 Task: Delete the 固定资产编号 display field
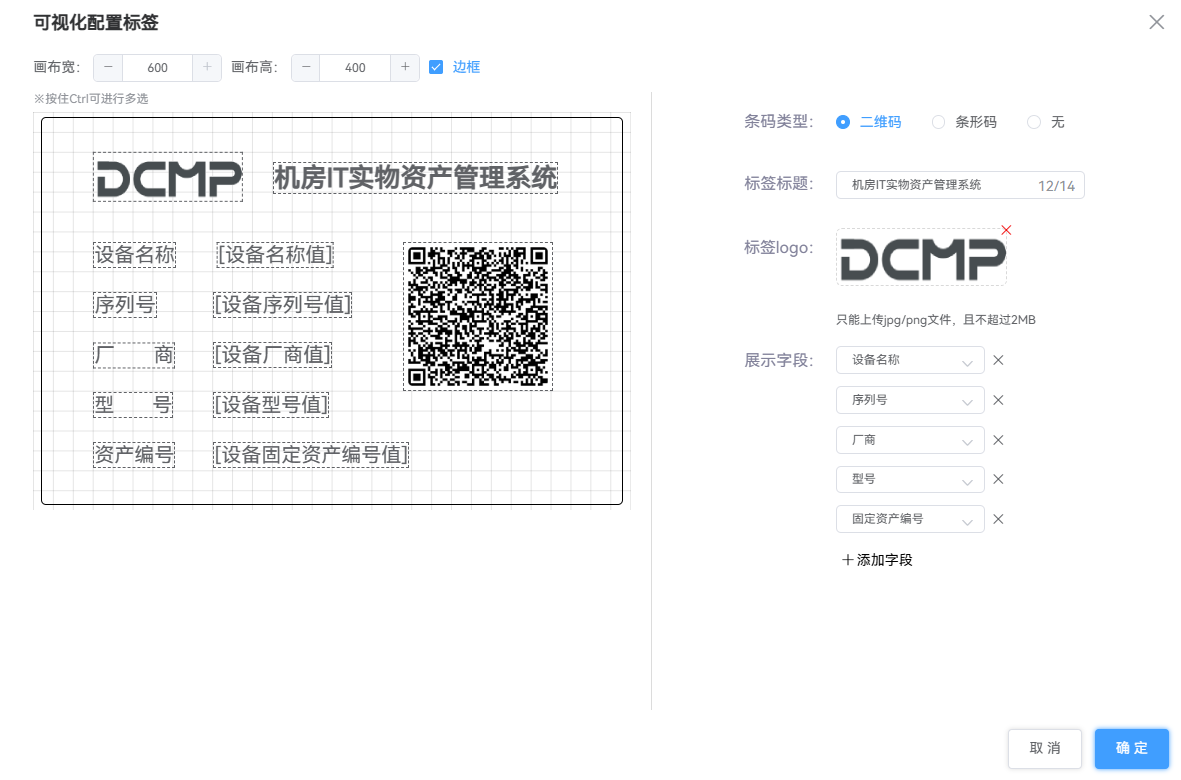[998, 519]
